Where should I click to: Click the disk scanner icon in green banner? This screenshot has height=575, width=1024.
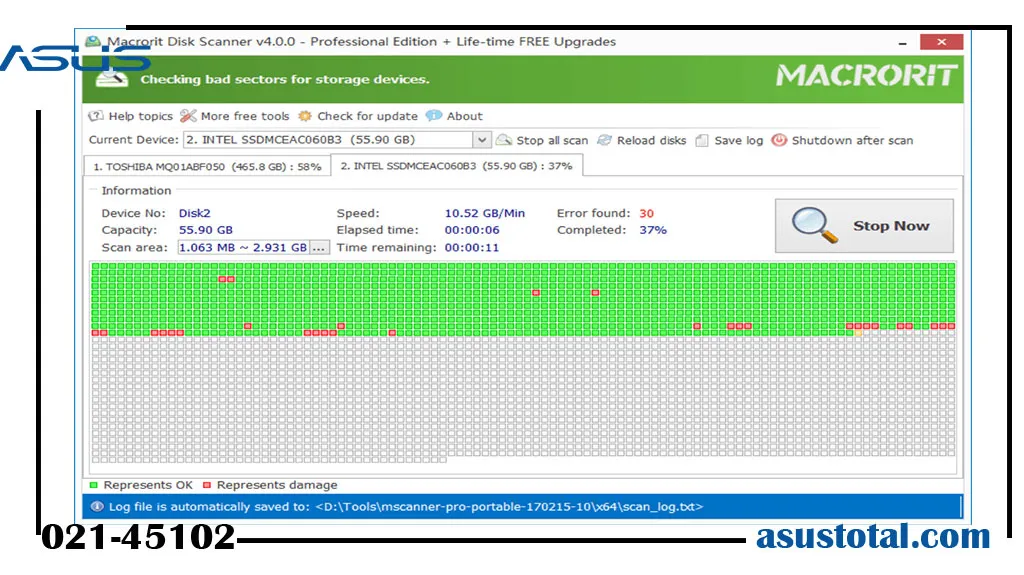point(112,78)
